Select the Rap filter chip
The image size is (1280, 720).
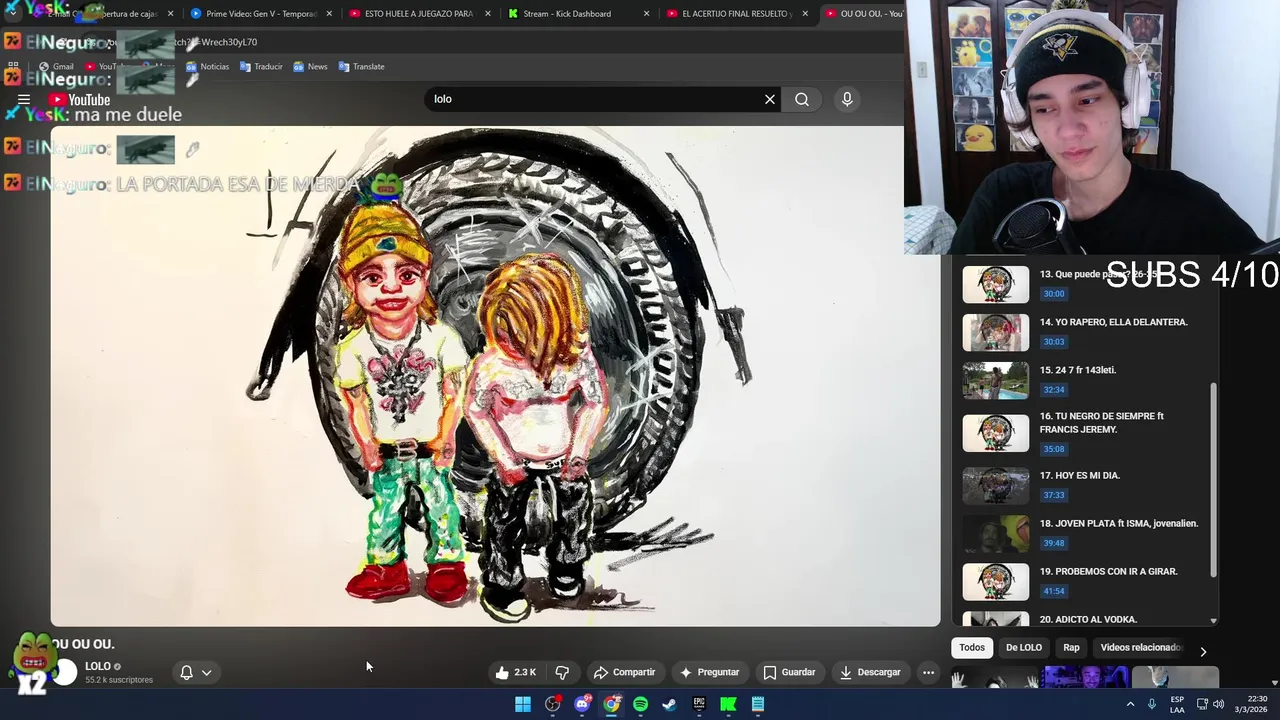tap(1071, 647)
